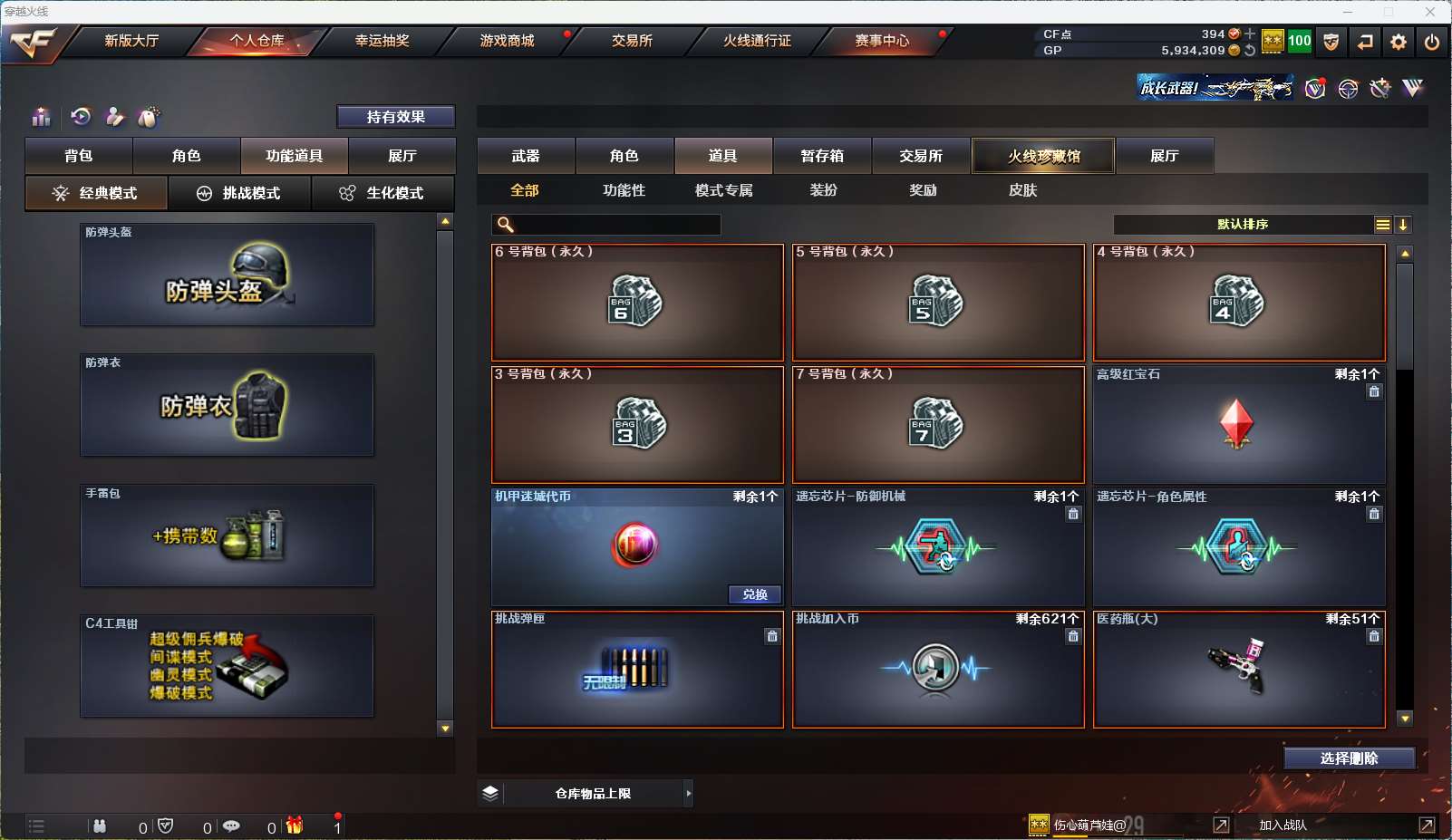Click the inventory grid vertical scrollbar
This screenshot has width=1452, height=840.
[x=1405, y=486]
